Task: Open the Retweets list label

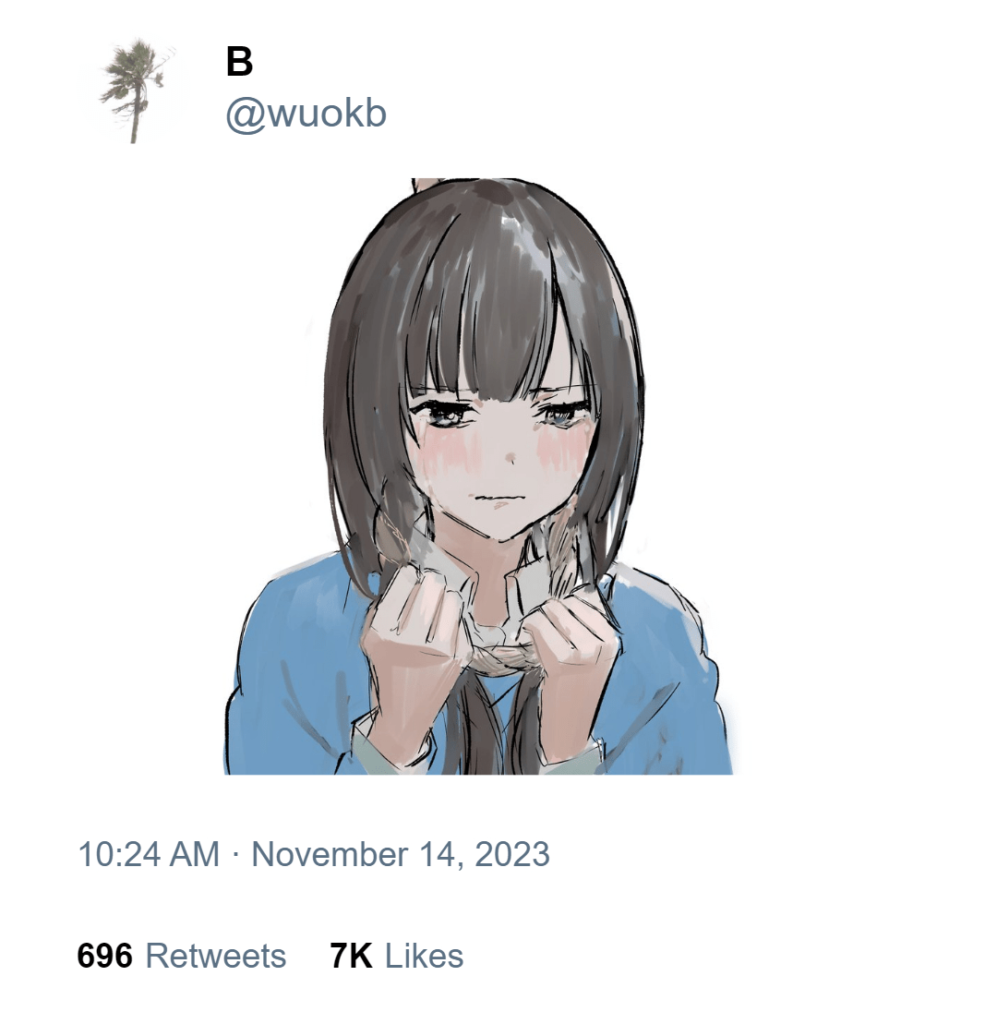Action: pyautogui.click(x=215, y=956)
